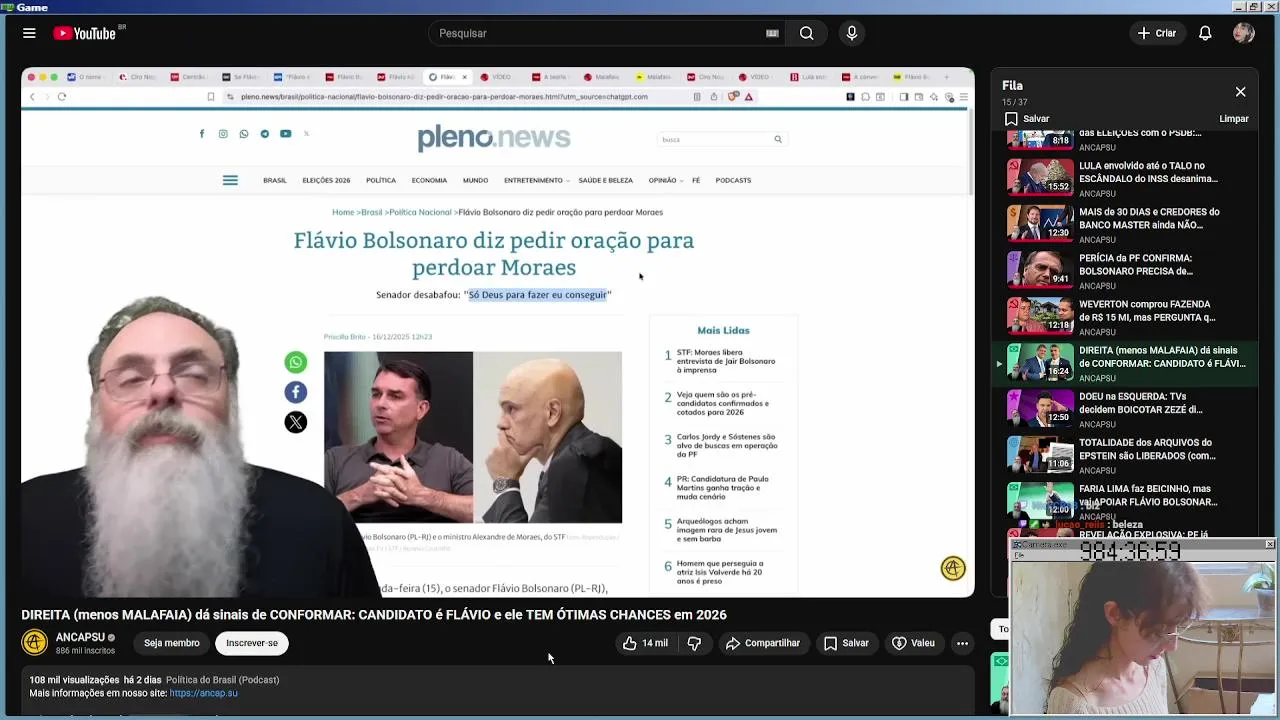Open notifications bell

pos(1205,33)
